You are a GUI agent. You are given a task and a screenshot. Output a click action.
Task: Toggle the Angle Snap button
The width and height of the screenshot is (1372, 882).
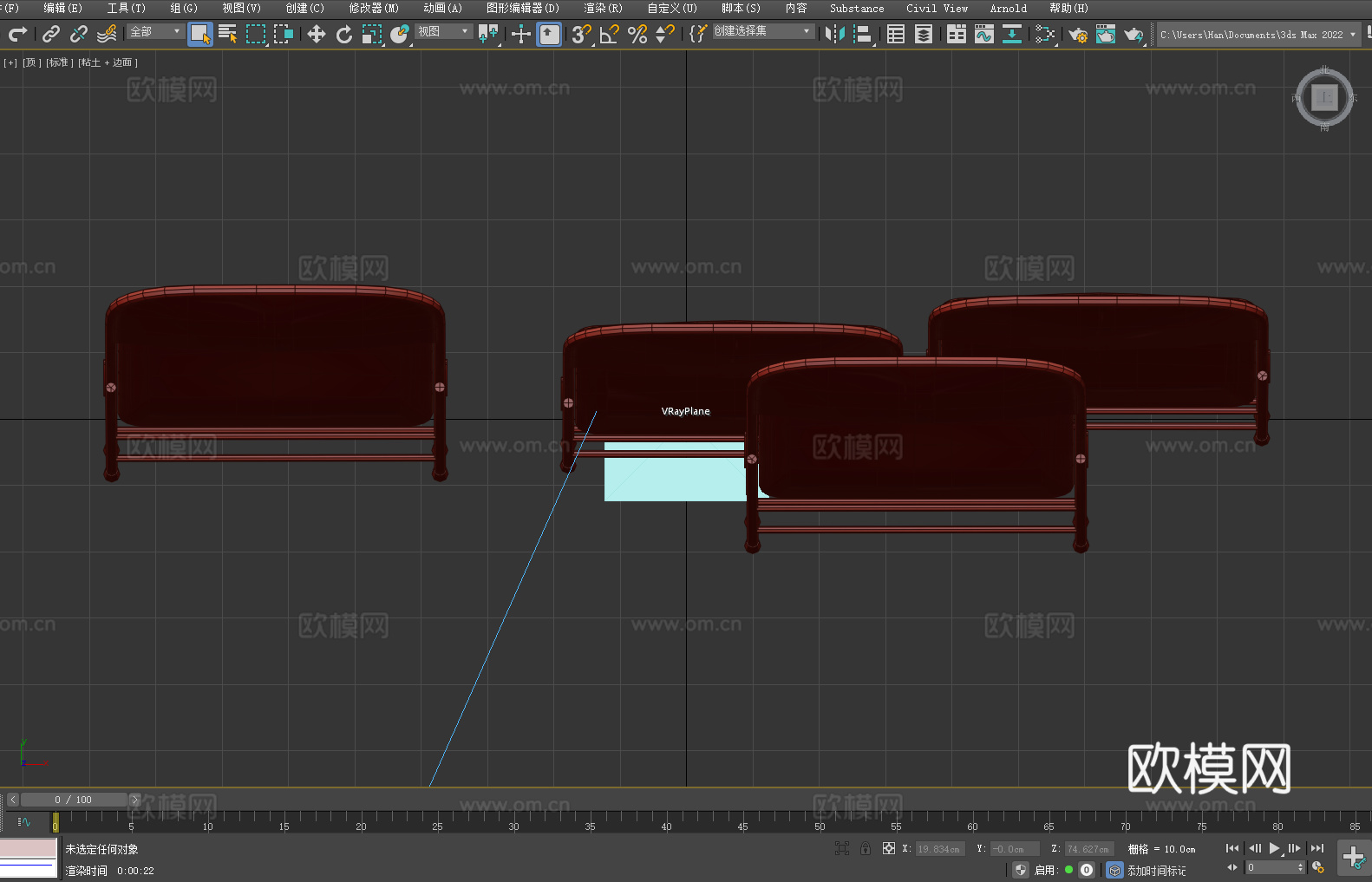click(x=610, y=34)
